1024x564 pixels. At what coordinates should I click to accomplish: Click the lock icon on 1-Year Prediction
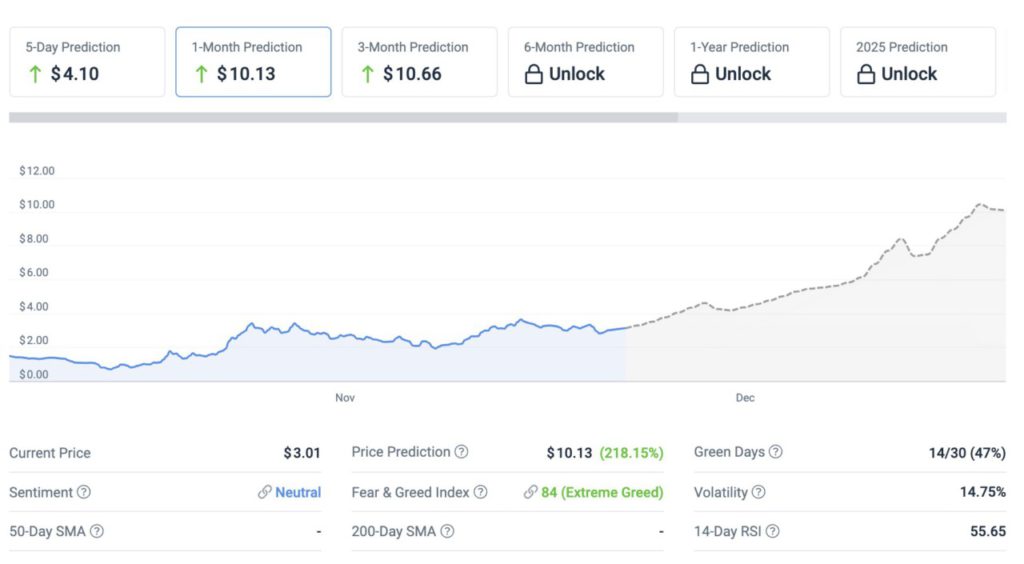(700, 74)
